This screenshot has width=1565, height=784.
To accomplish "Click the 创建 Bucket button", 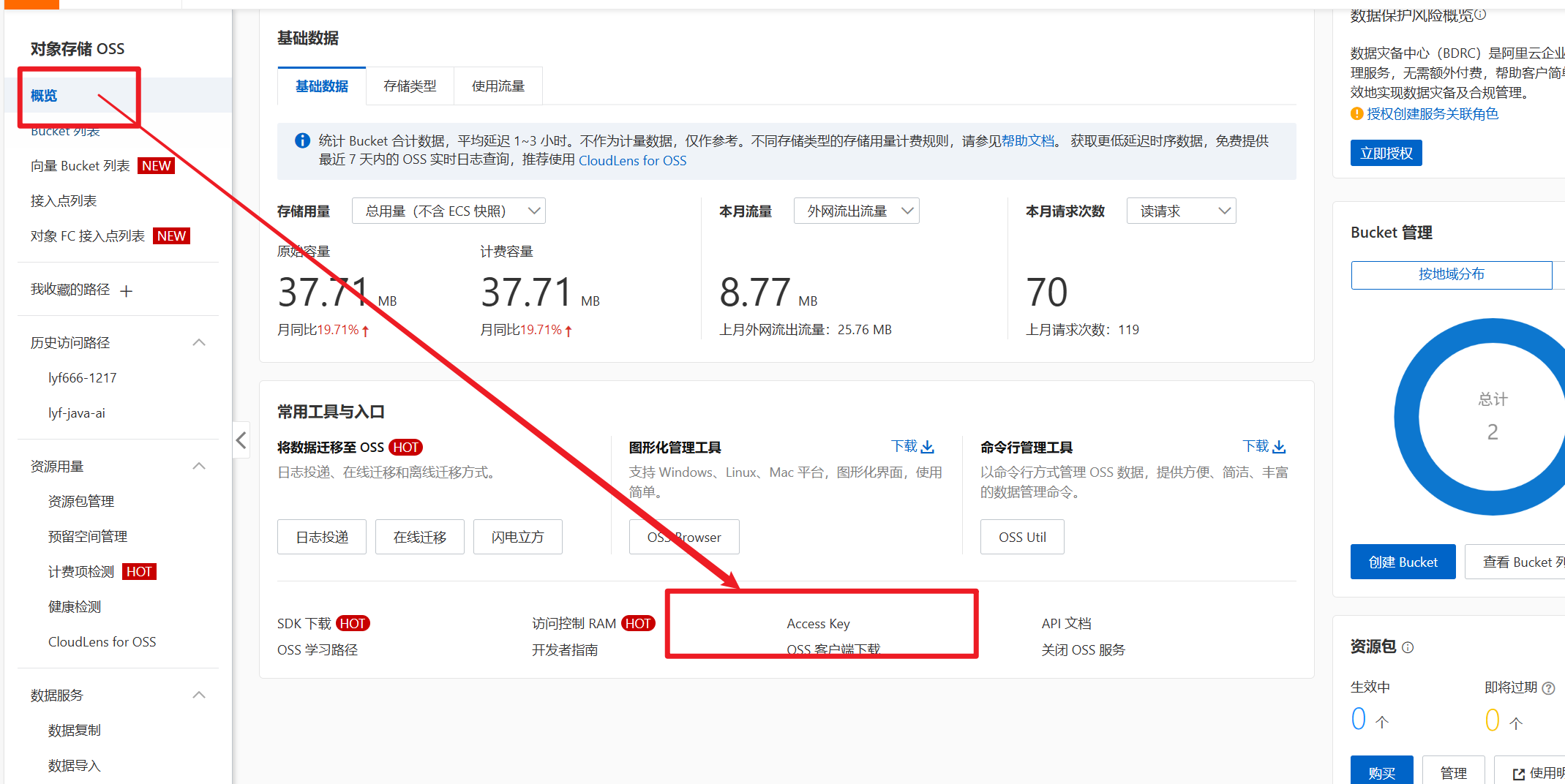I will (1403, 562).
